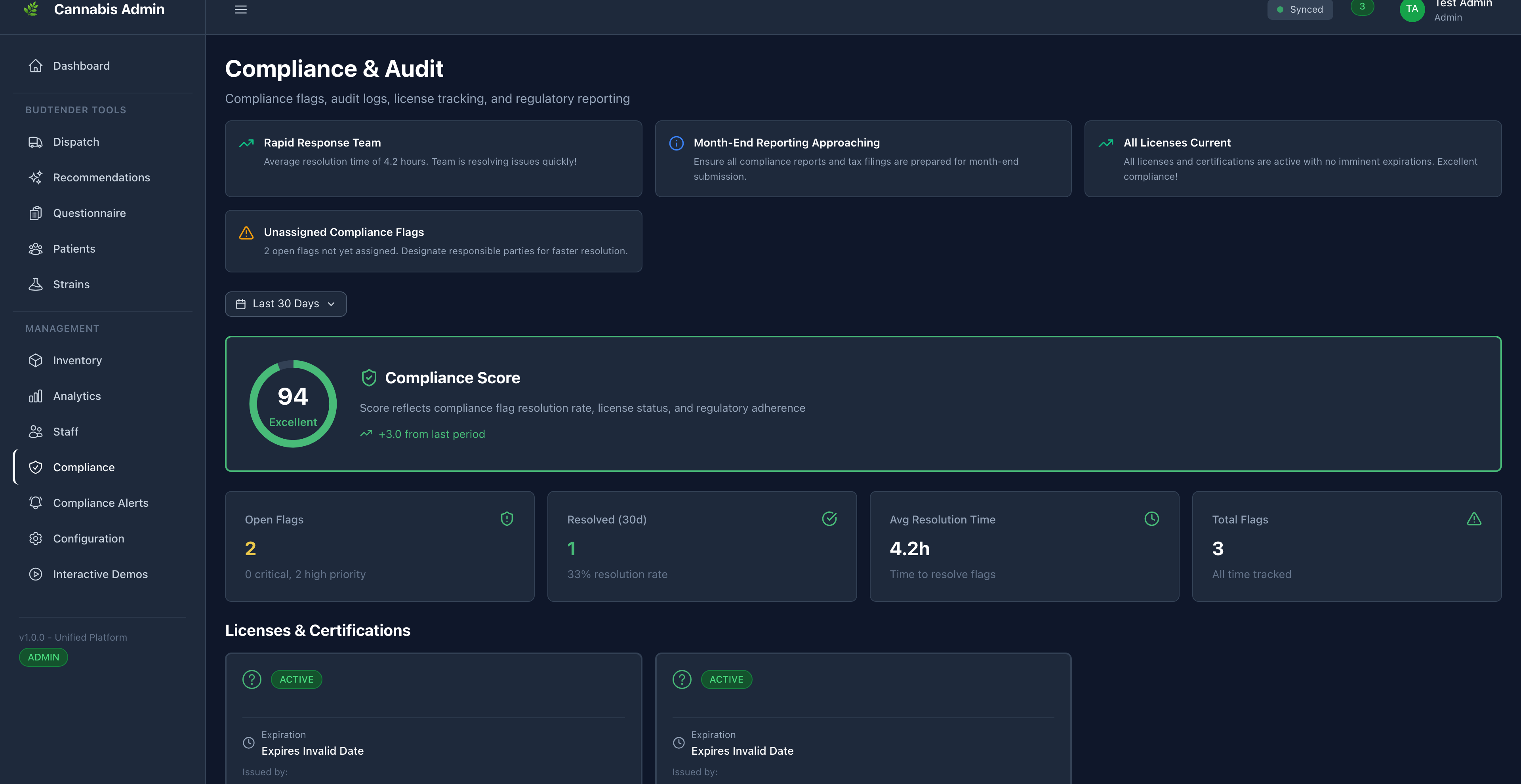Select the Compliance shield icon
The height and width of the screenshot is (784, 1521).
tap(36, 467)
